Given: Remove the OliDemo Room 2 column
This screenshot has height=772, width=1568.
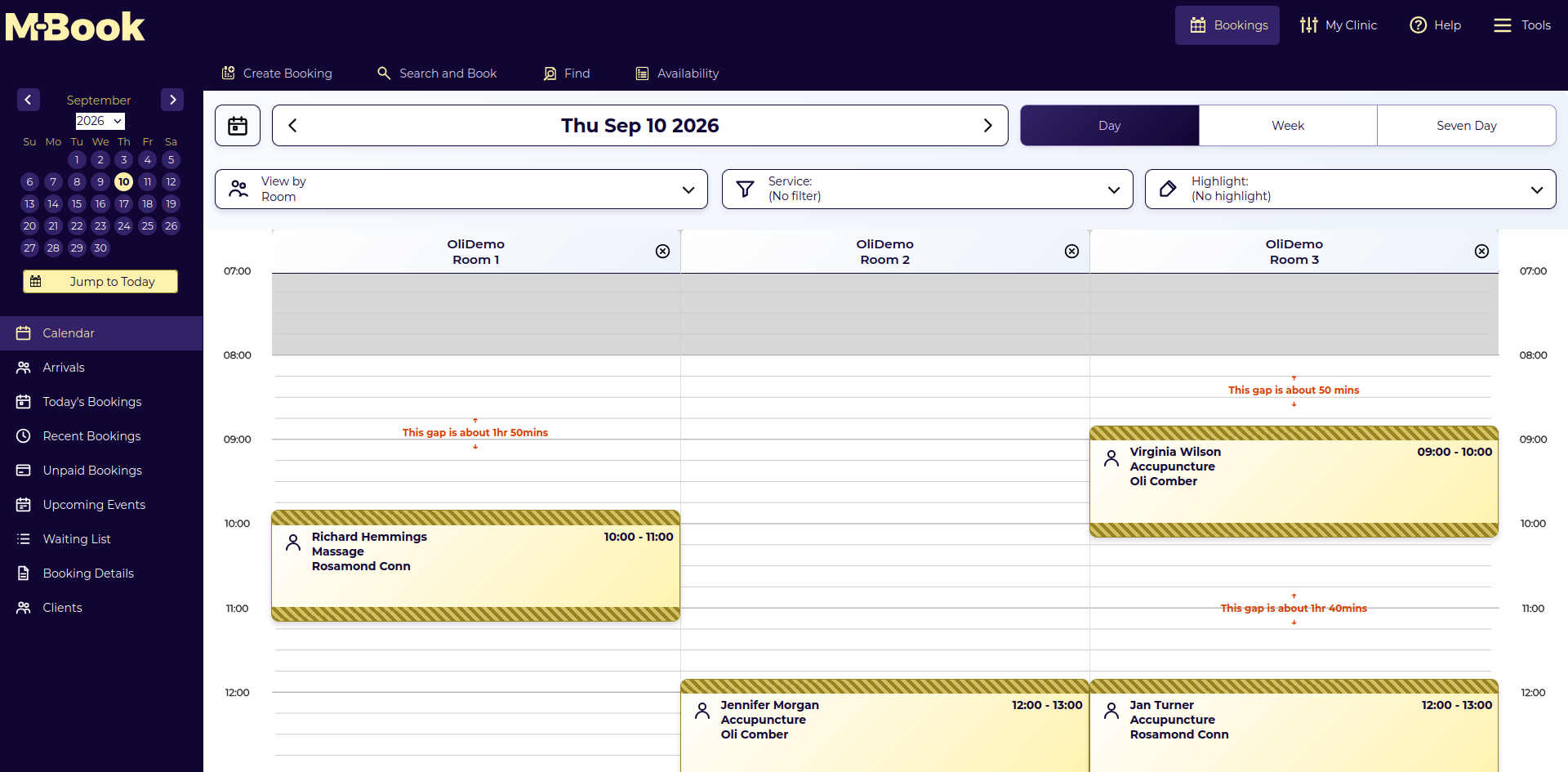Looking at the screenshot, I should pyautogui.click(x=1072, y=252).
